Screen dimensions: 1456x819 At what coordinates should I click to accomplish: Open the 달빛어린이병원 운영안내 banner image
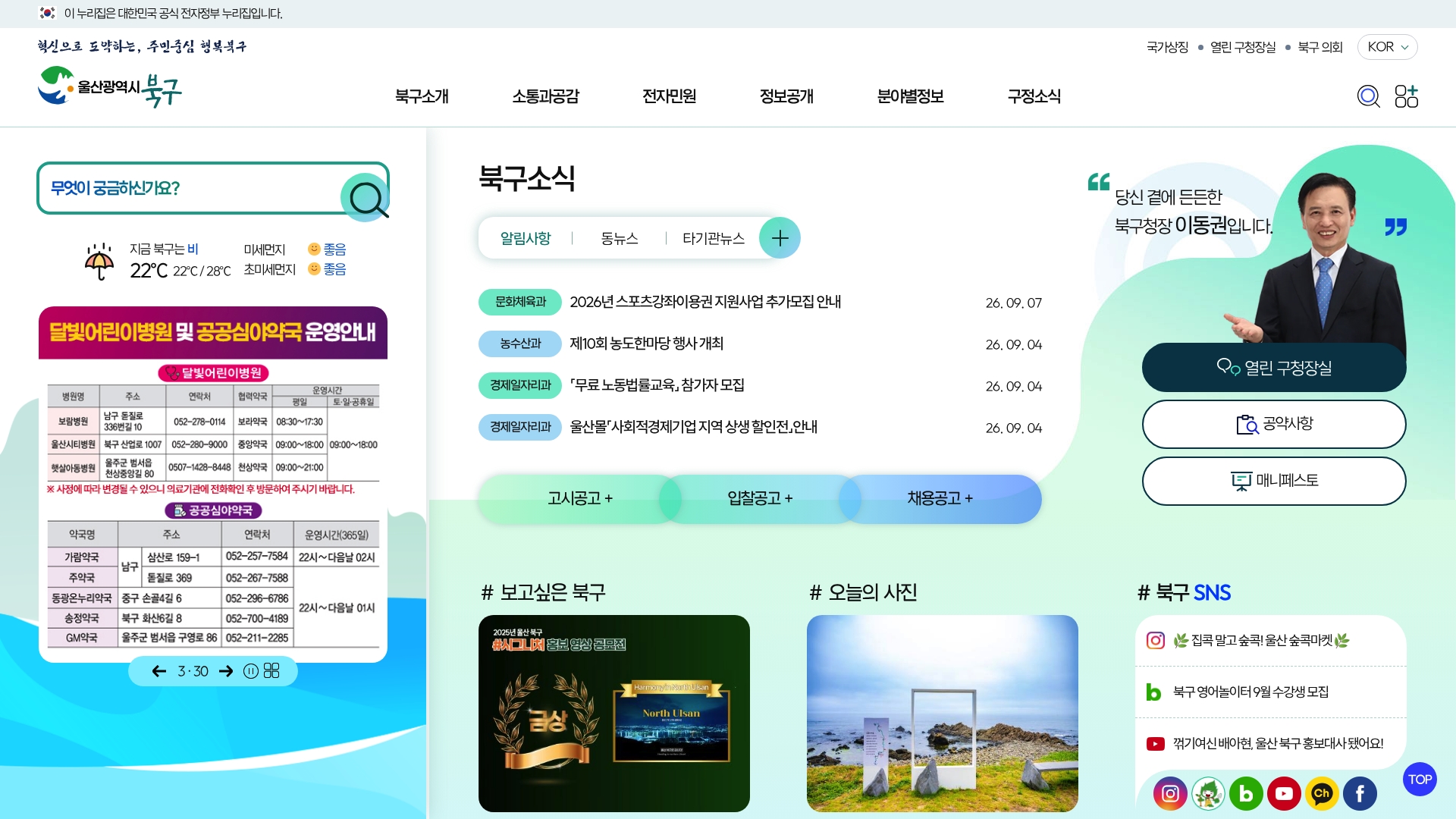213,484
